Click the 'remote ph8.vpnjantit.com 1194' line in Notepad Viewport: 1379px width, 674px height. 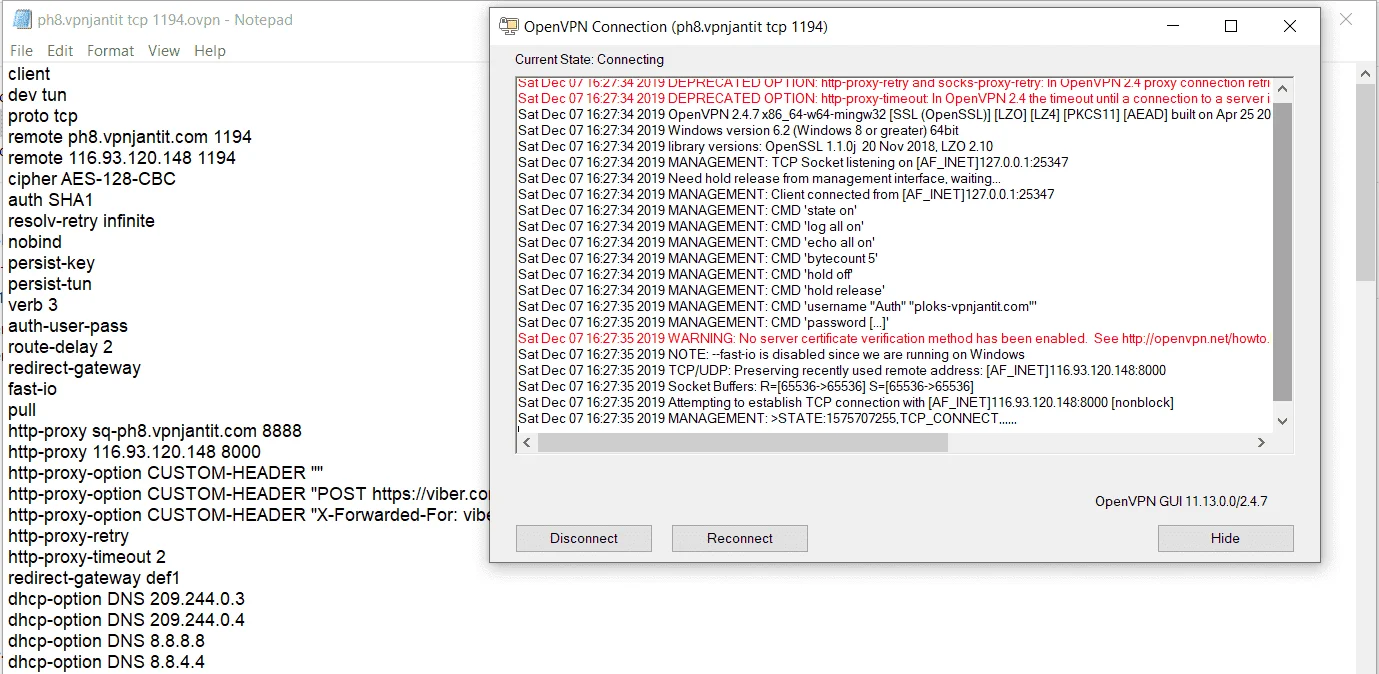130,137
